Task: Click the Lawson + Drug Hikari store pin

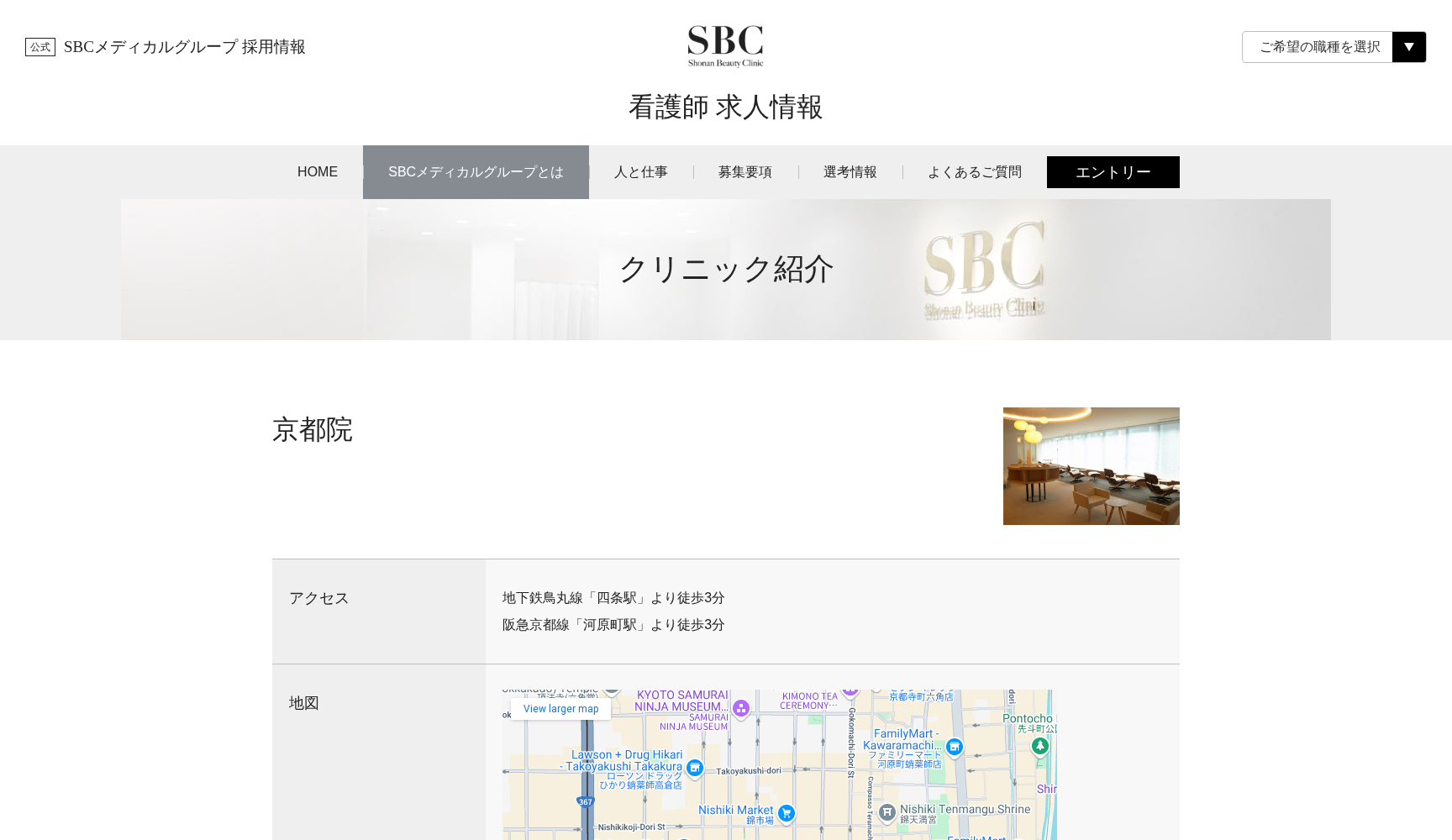Action: pyautogui.click(x=694, y=767)
